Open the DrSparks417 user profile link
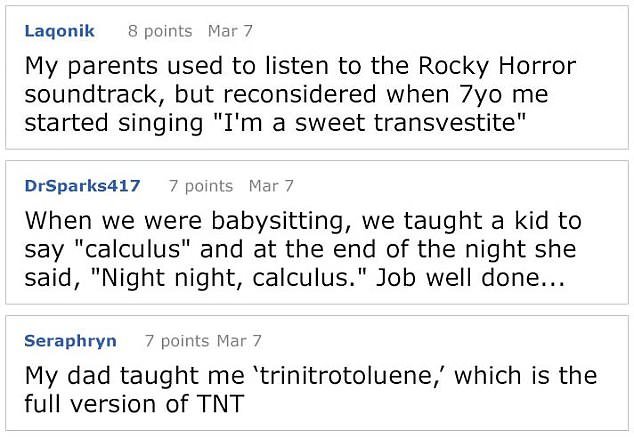This screenshot has height=439, width=634. (82, 186)
